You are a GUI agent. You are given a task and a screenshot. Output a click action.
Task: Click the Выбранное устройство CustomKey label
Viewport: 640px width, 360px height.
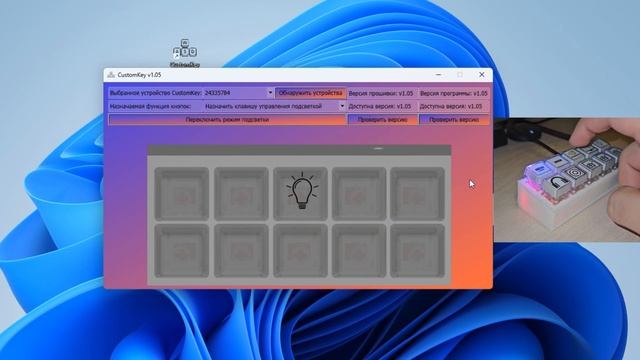coord(156,93)
